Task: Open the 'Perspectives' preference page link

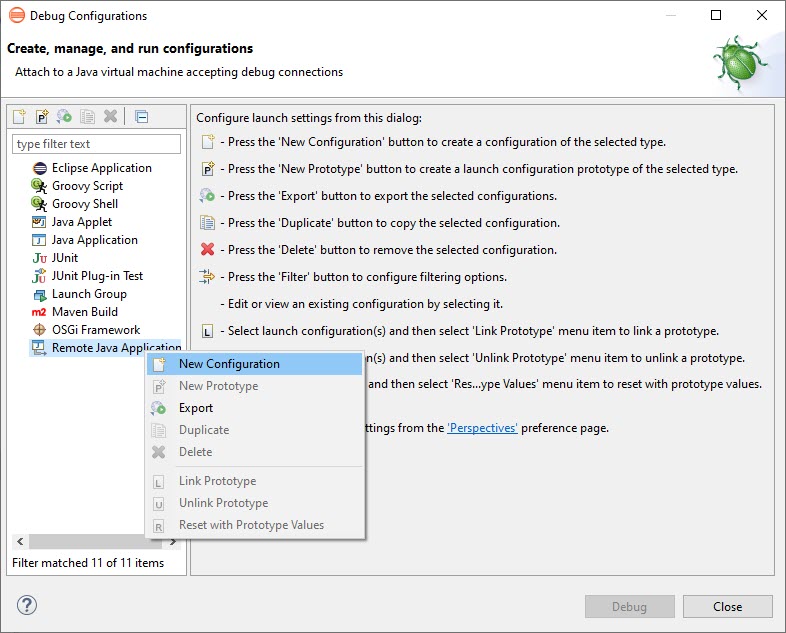Action: (482, 428)
